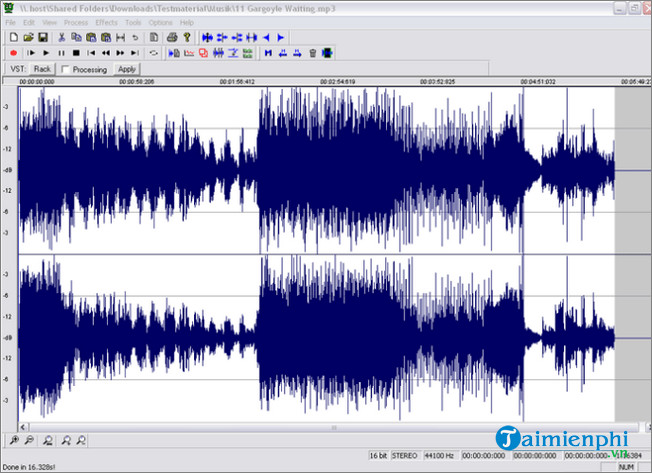Click the trash can delete icon
The image size is (652, 473).
tap(312, 52)
